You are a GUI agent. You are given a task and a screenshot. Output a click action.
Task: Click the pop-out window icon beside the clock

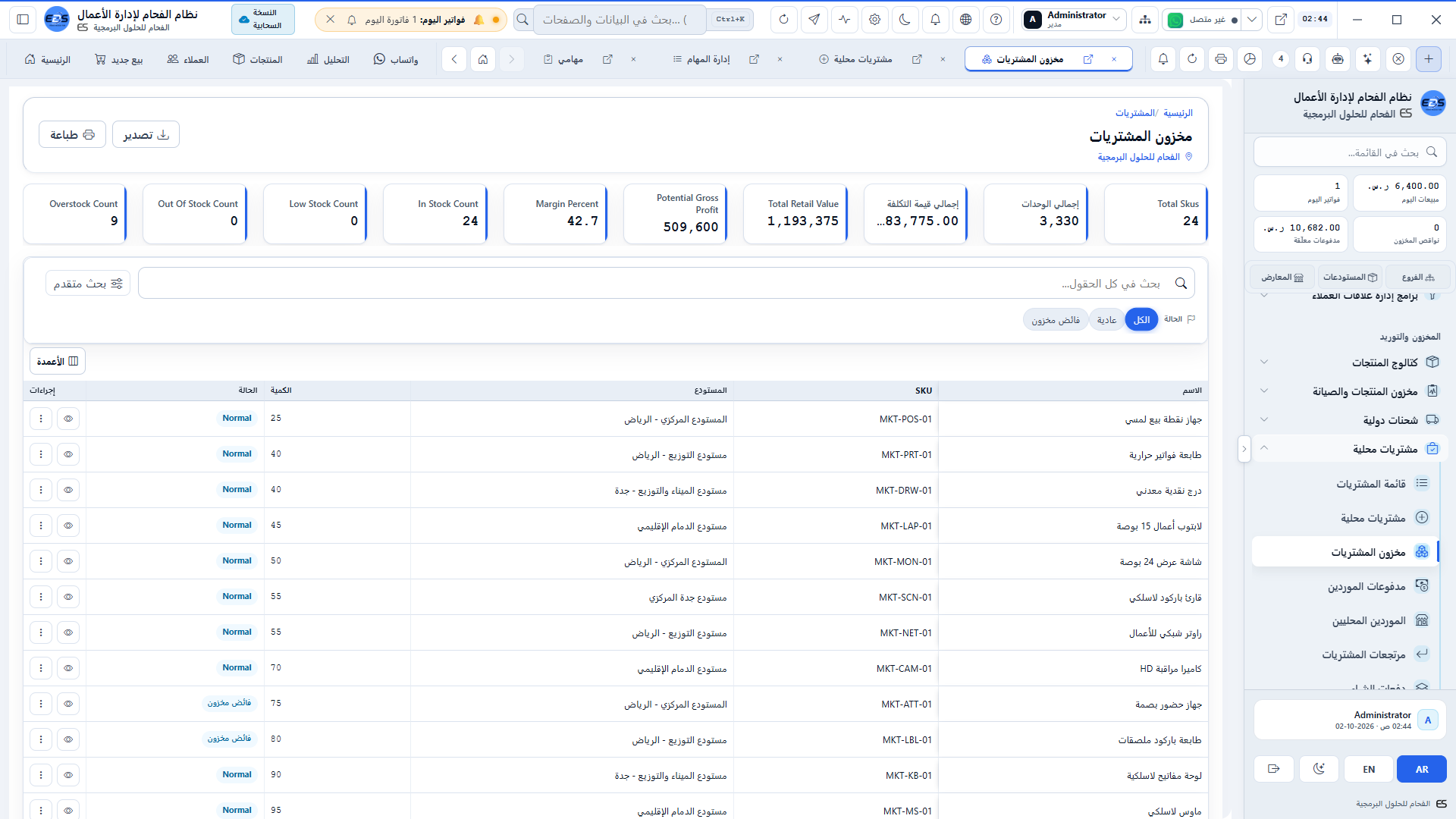1280,20
